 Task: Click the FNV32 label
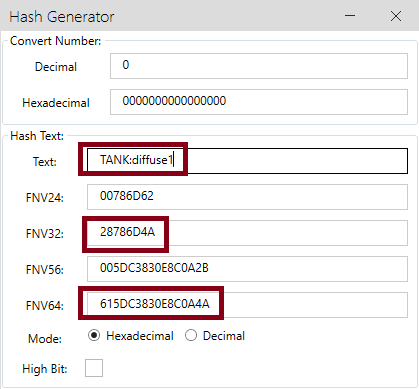pyautogui.click(x=45, y=233)
